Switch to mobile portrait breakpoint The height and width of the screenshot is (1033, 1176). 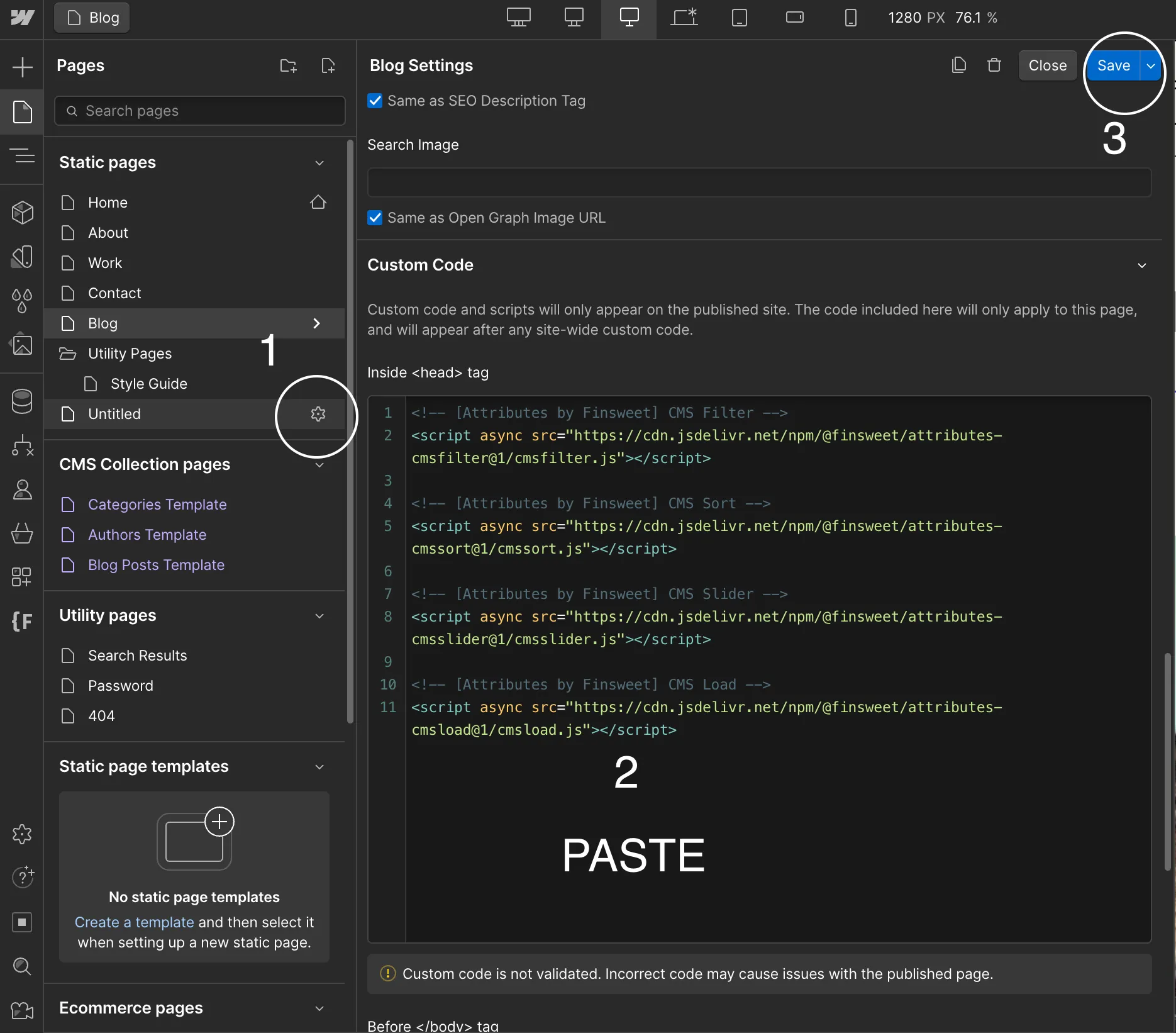tap(850, 18)
